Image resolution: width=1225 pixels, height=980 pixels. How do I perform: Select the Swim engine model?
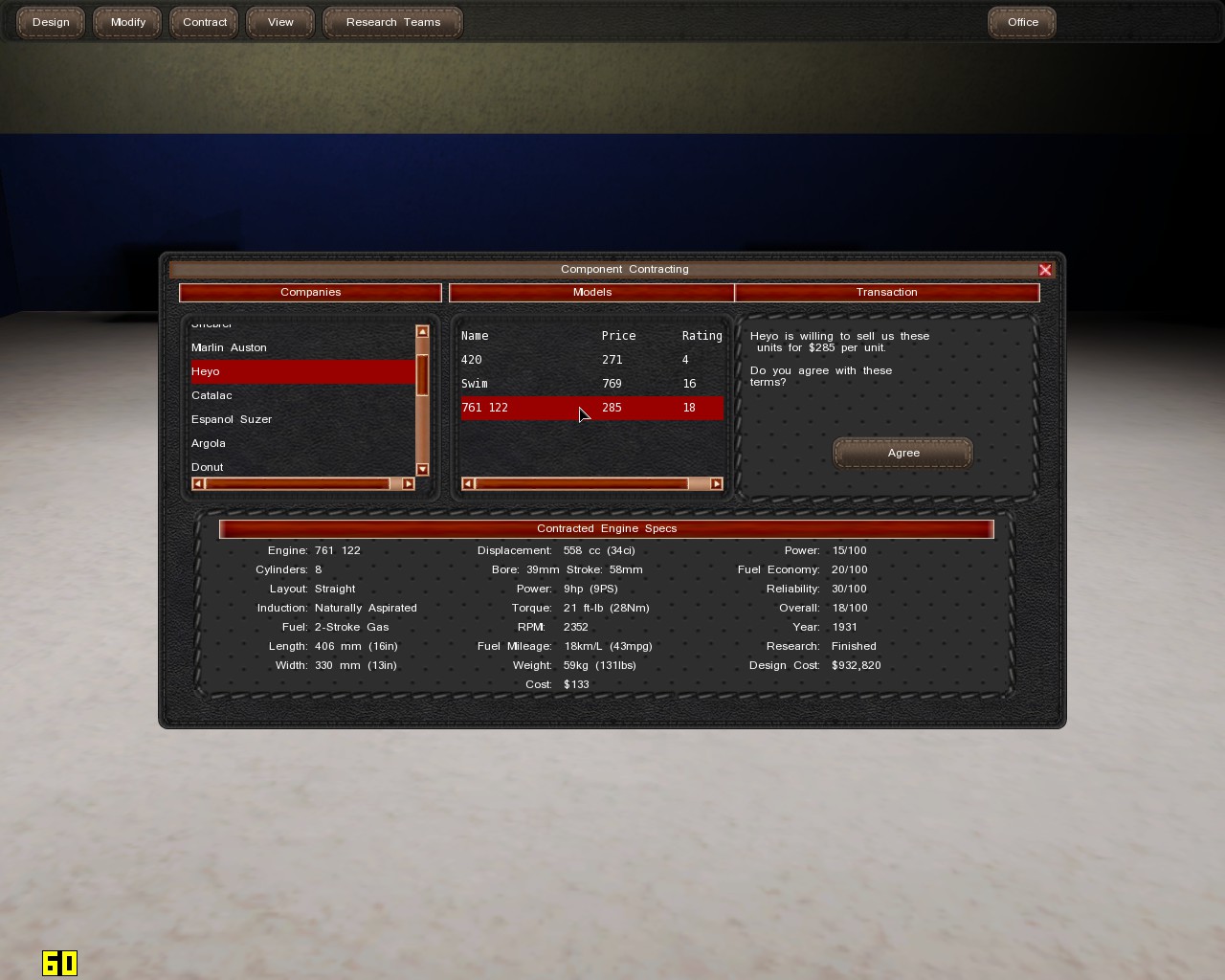[x=475, y=384]
